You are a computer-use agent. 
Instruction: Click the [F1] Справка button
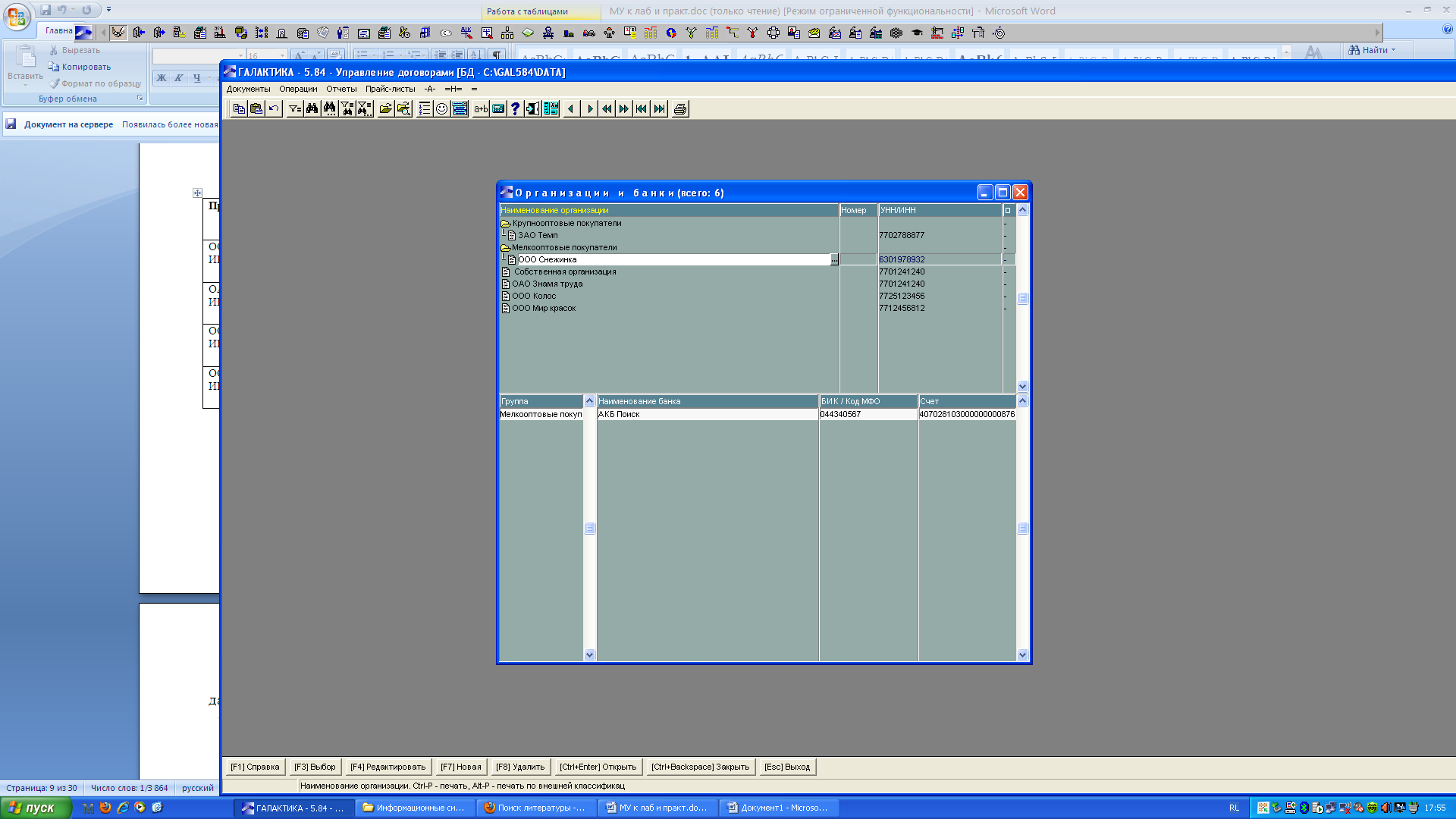point(255,767)
